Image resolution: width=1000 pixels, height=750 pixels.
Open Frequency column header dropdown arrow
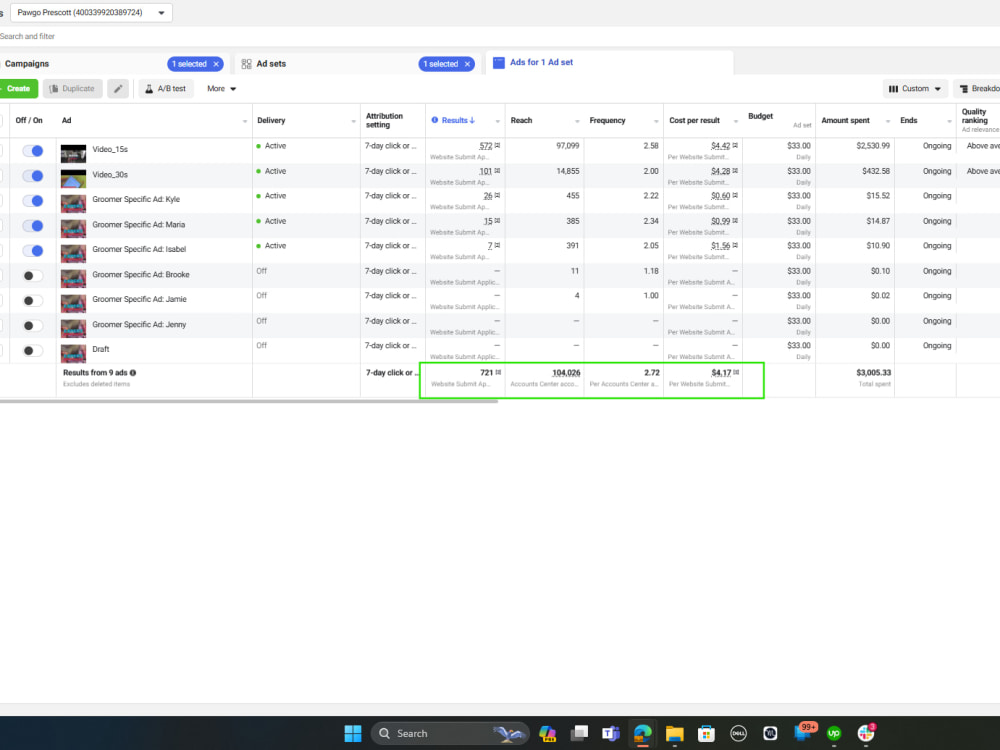click(656, 121)
